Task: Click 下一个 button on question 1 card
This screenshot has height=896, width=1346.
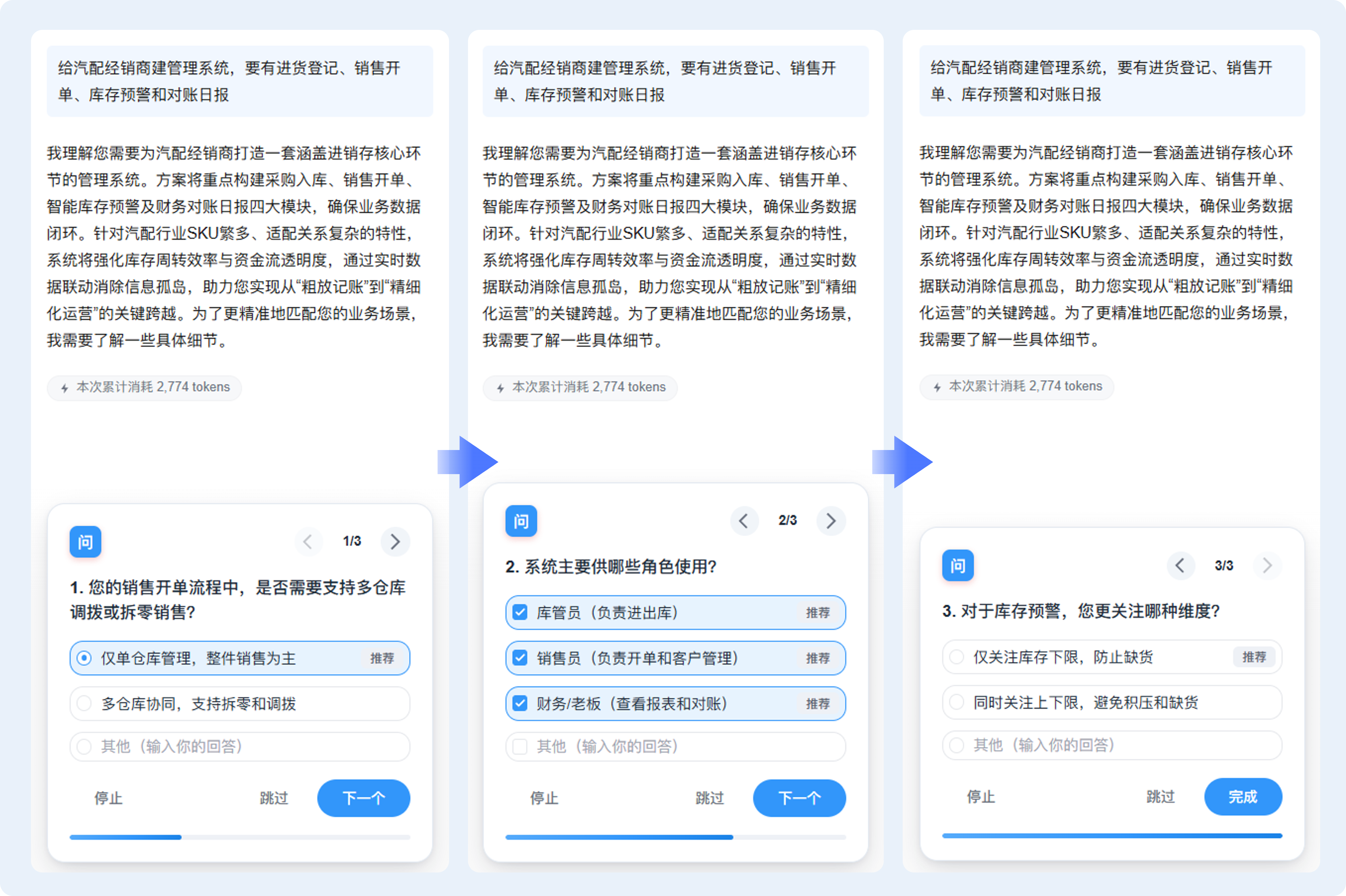Action: pos(363,798)
